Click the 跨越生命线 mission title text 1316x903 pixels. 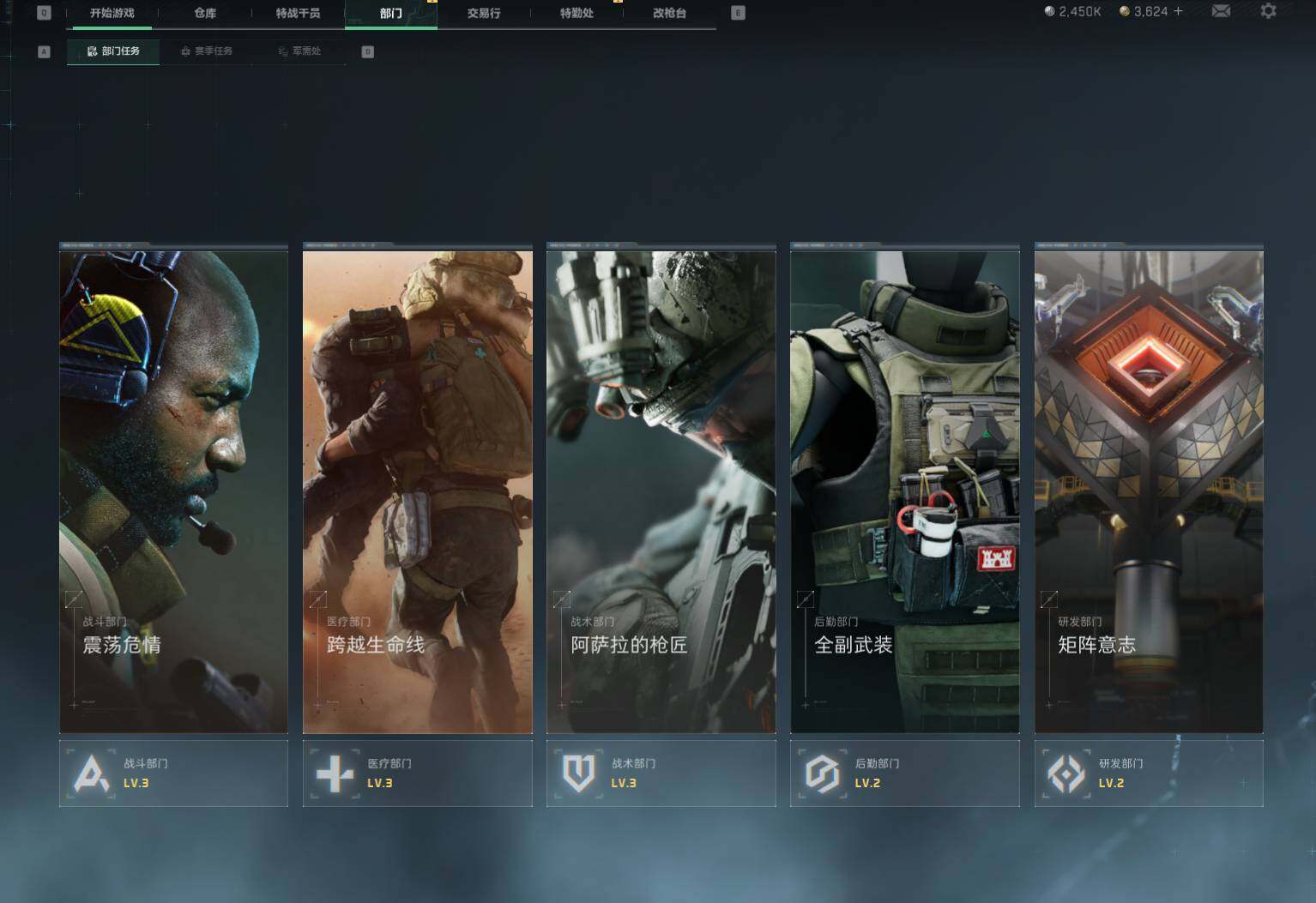pos(376,645)
